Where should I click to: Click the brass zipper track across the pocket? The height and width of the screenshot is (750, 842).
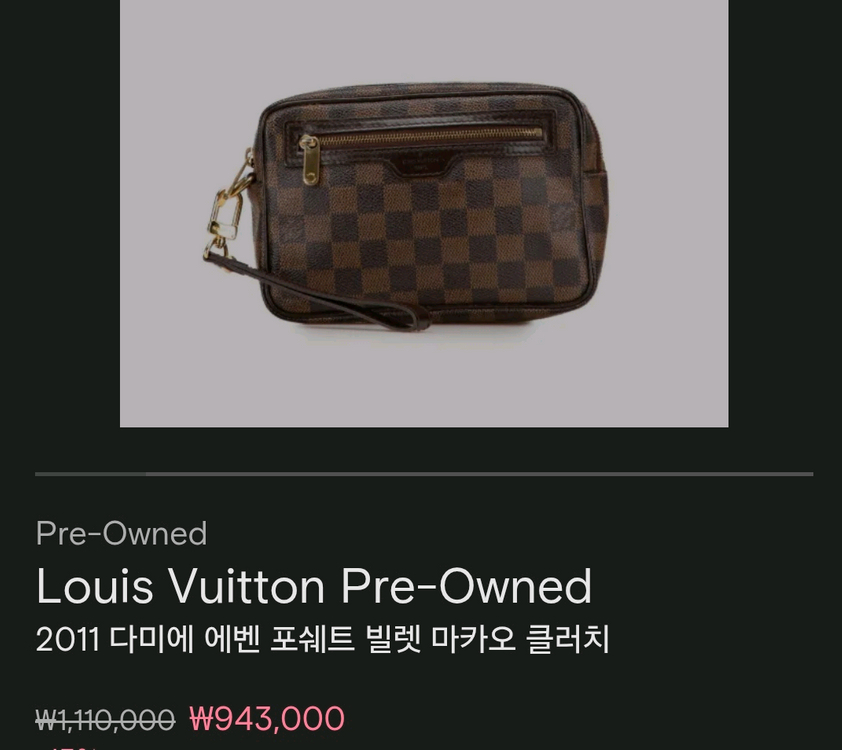pos(430,135)
